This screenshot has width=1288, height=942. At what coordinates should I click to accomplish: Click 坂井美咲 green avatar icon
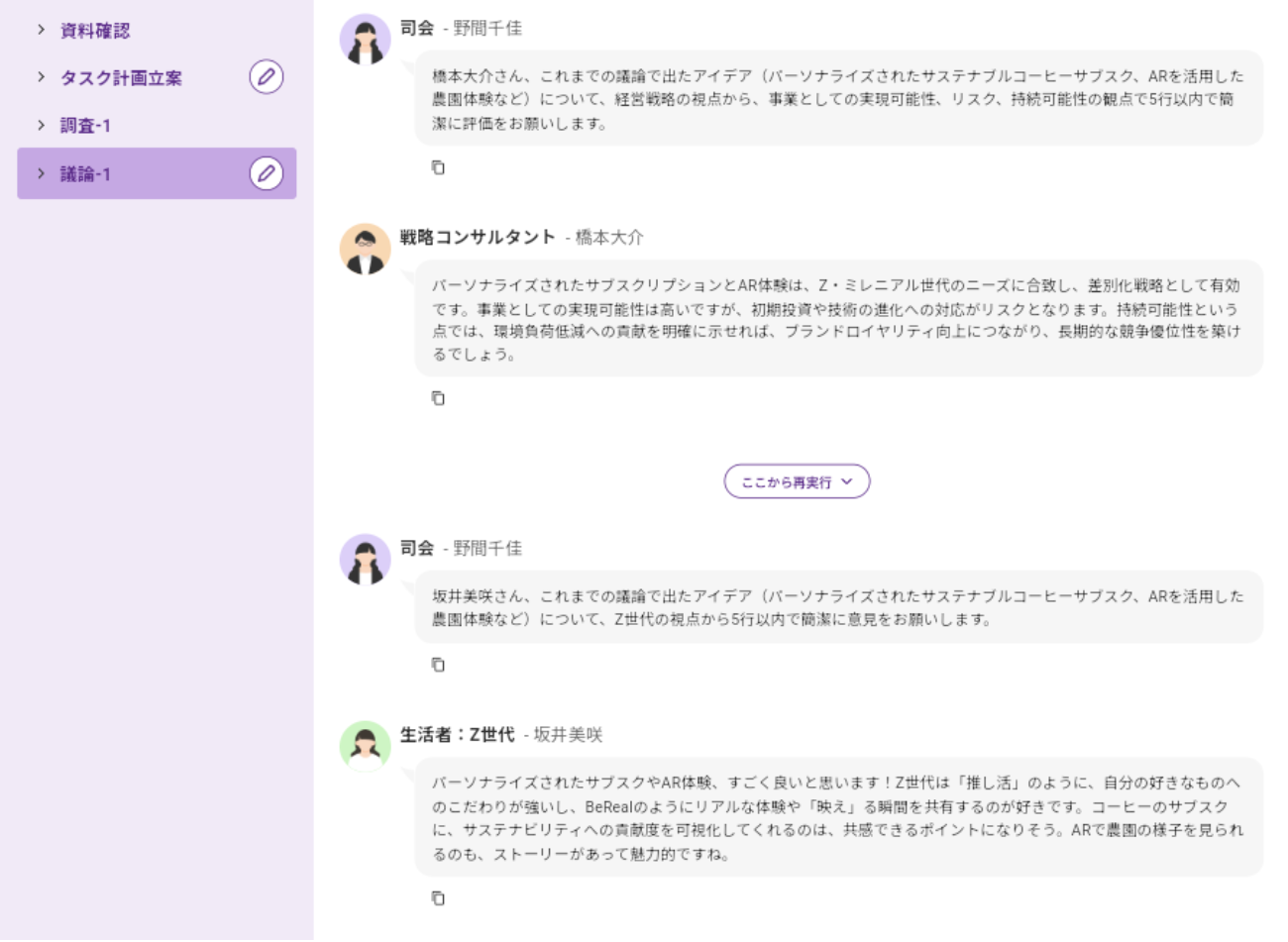365,746
